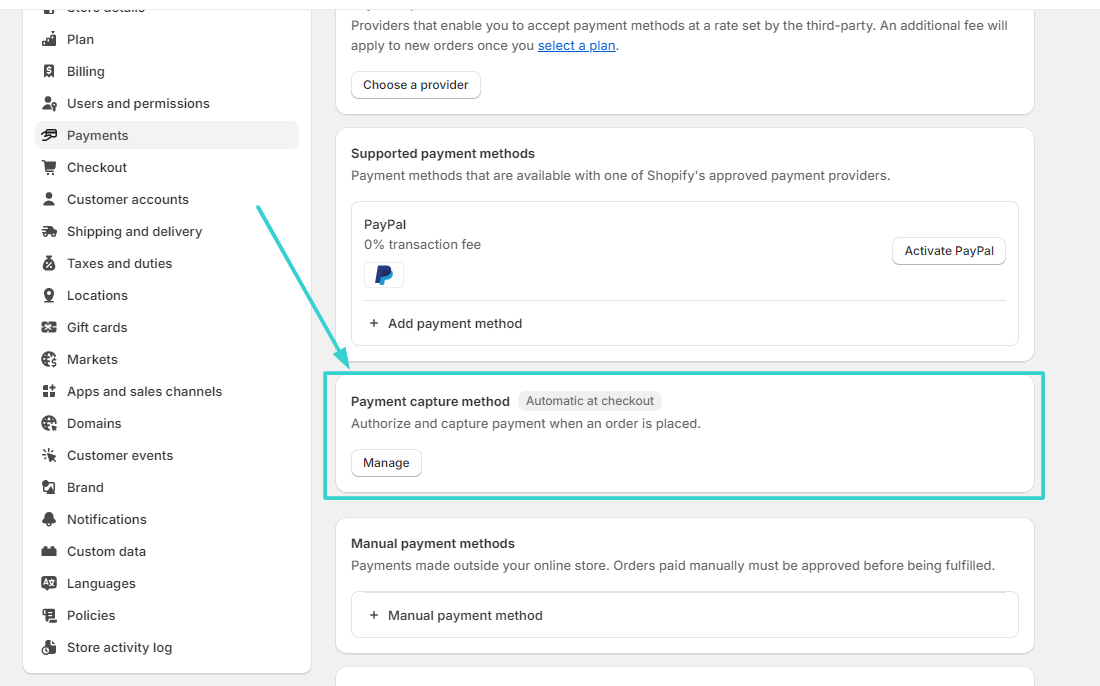Select the Notifications bell icon
1100x686 pixels.
tap(49, 519)
